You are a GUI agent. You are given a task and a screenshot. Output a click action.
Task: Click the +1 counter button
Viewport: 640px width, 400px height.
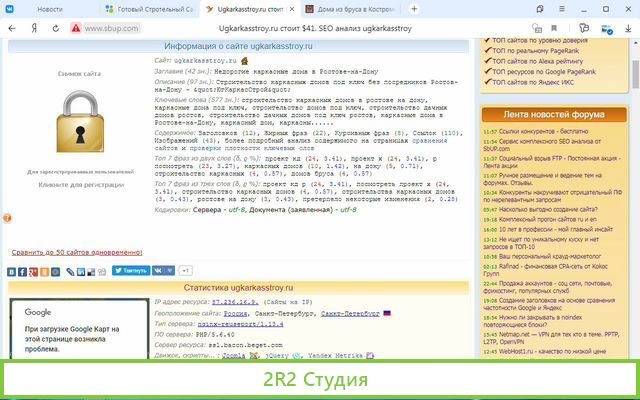[x=185, y=271]
